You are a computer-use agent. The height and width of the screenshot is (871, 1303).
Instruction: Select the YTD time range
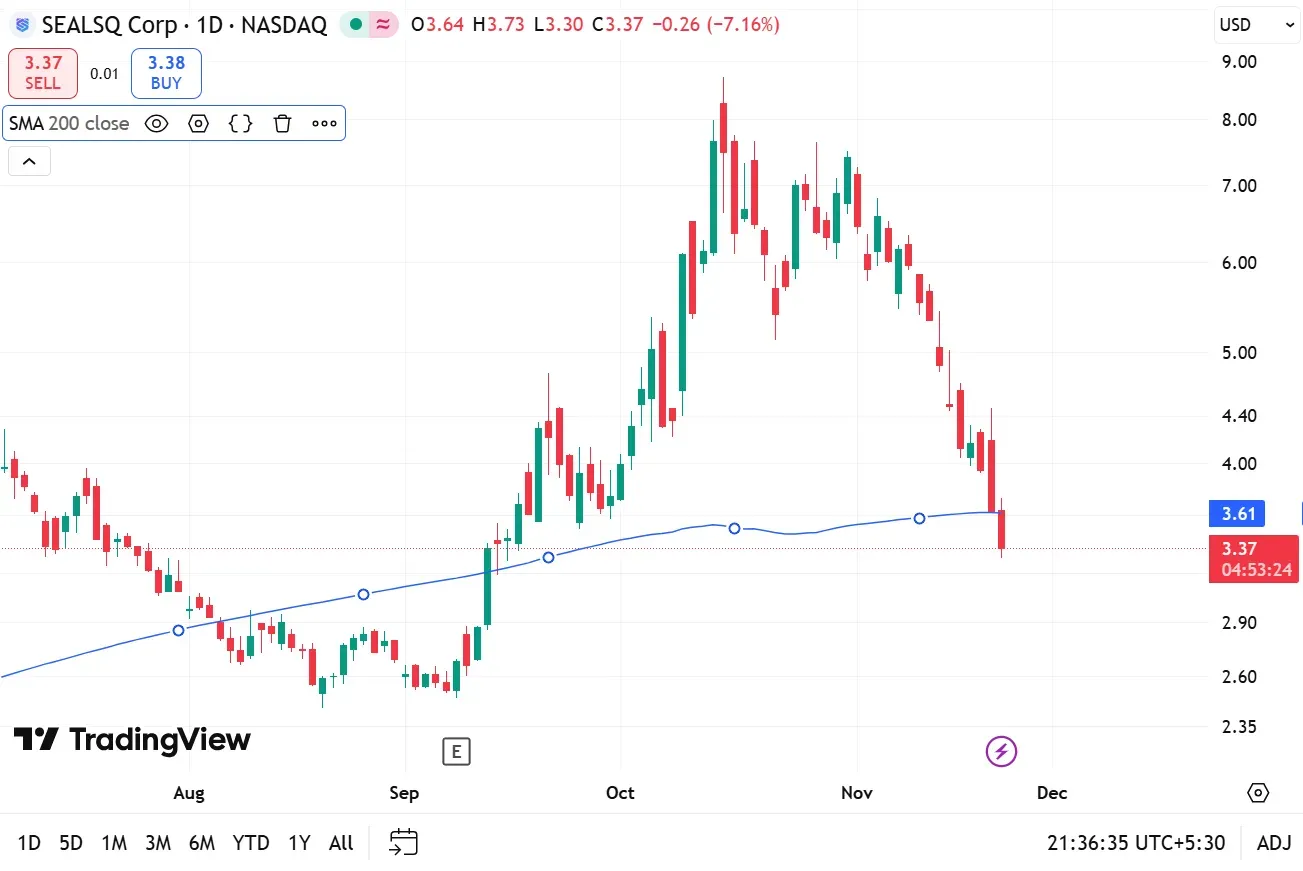coord(251,843)
